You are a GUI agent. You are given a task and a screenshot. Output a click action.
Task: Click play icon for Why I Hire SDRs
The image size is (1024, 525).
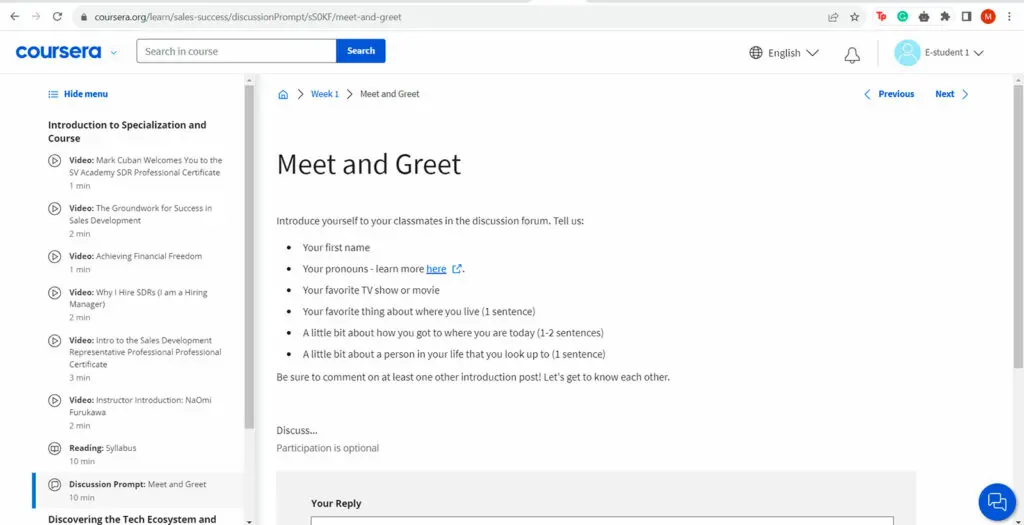pyautogui.click(x=55, y=293)
